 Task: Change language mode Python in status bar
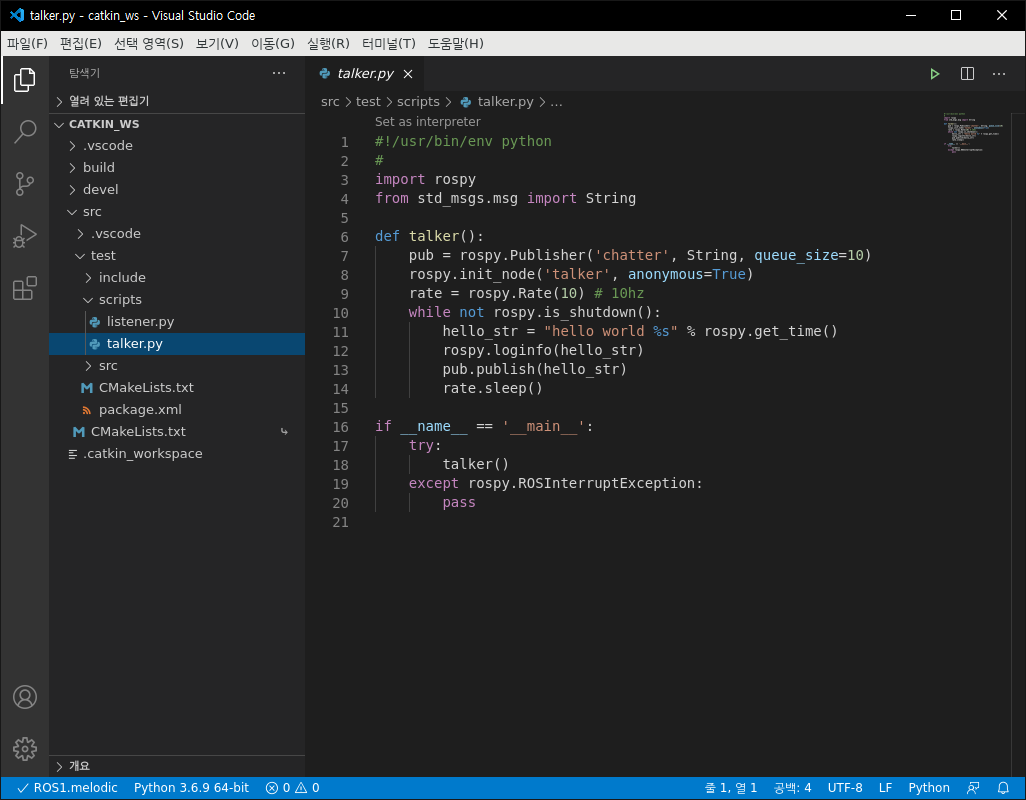(929, 788)
